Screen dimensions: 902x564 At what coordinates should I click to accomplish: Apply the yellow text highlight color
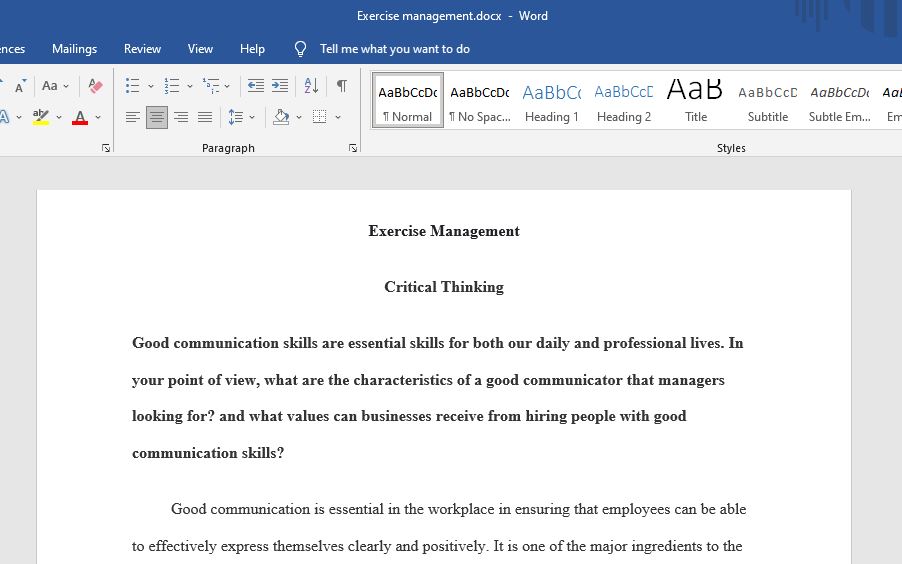(x=41, y=117)
